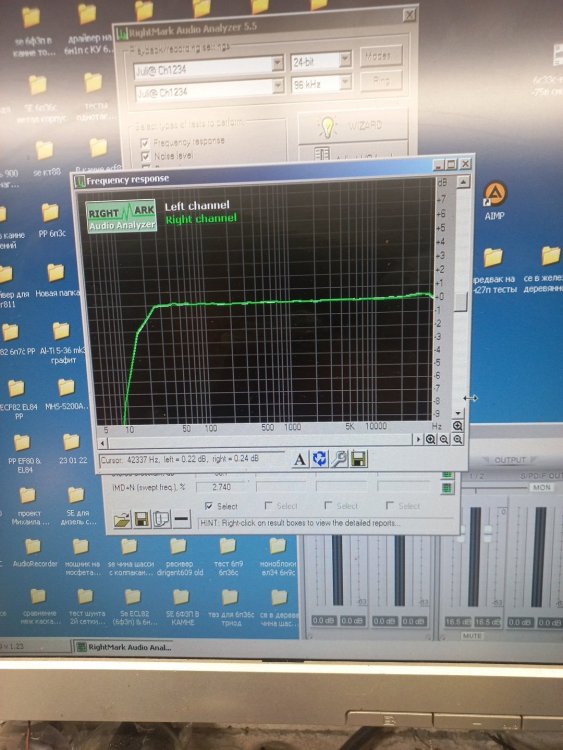Click the 'A' text label icon below graph

[299, 460]
